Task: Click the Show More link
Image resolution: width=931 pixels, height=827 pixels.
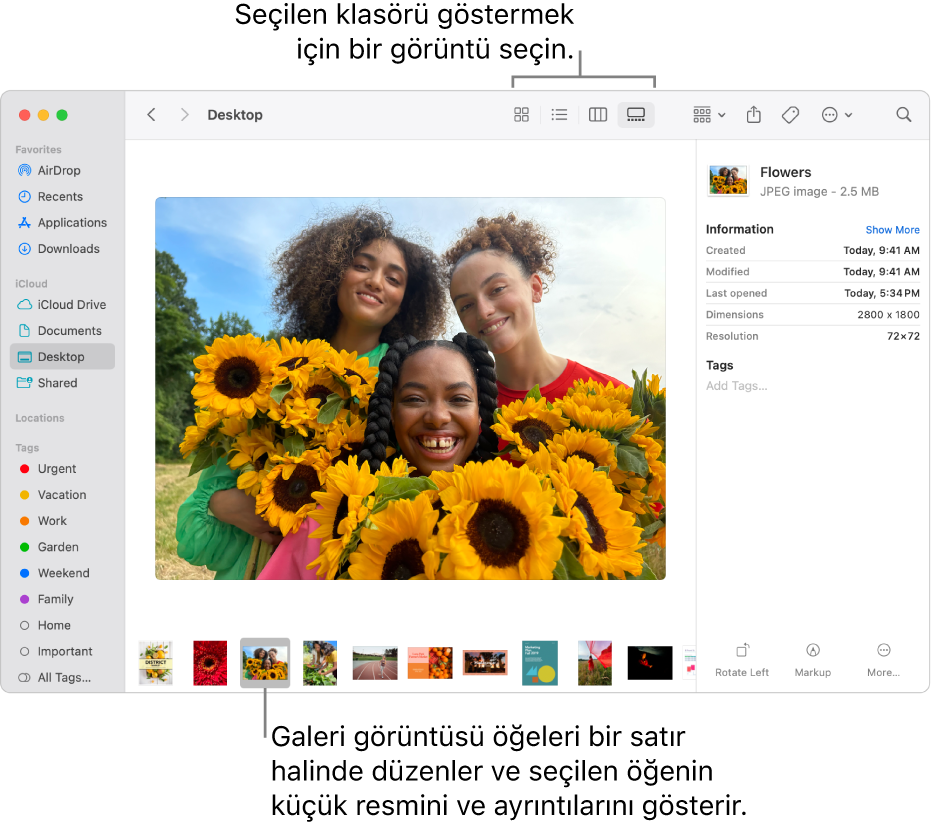Action: 892,230
